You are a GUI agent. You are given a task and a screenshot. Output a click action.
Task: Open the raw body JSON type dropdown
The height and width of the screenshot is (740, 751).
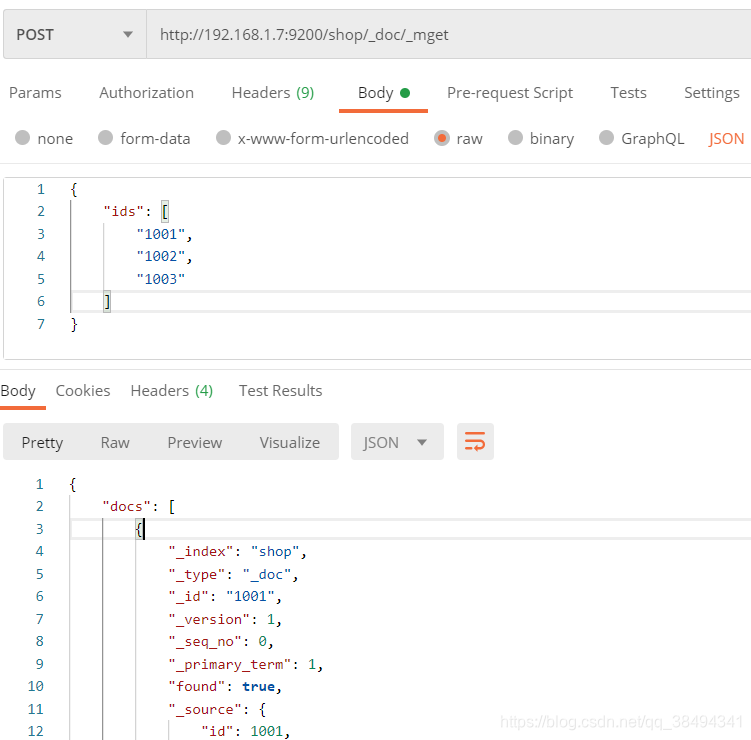[x=727, y=139]
